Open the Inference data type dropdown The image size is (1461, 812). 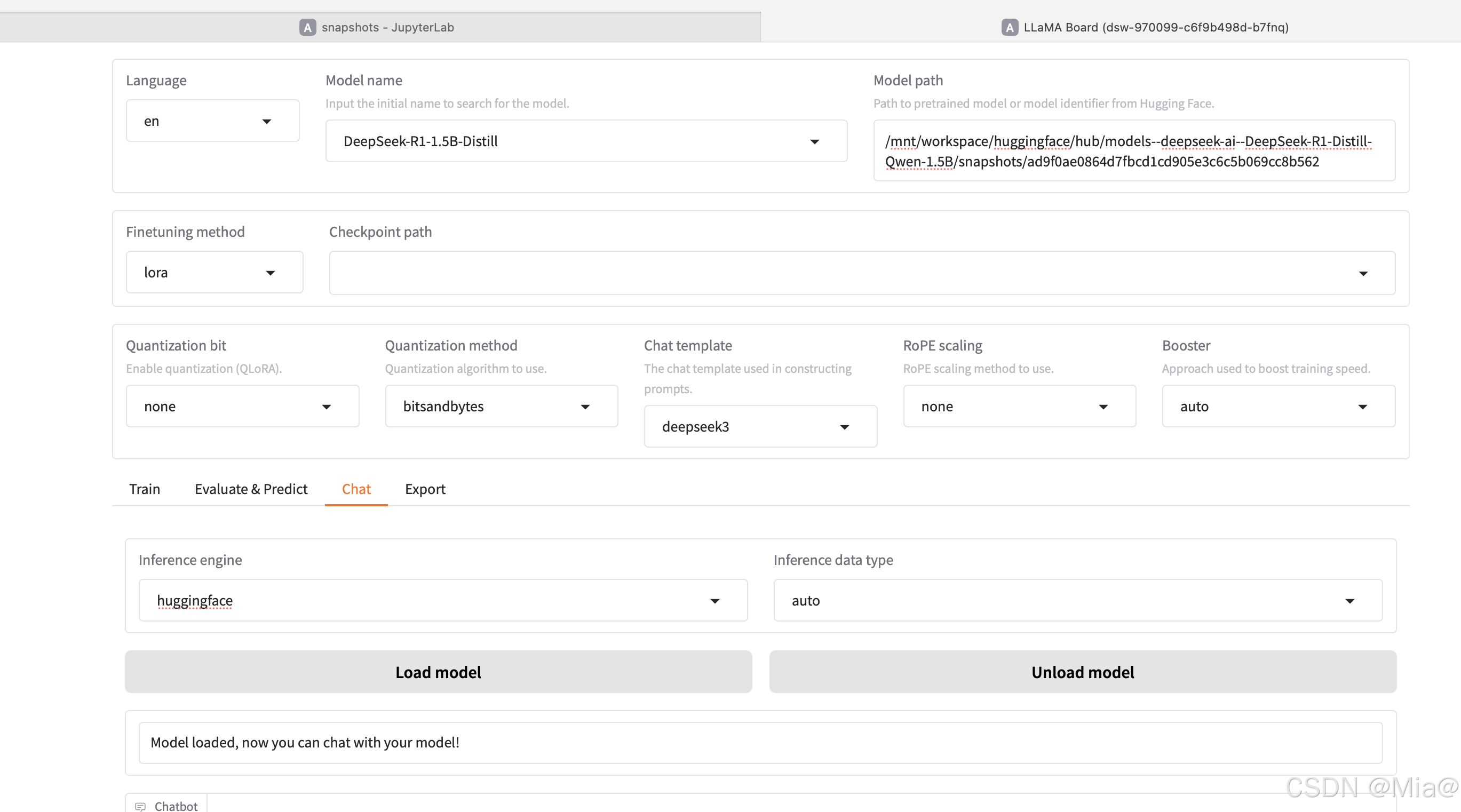pos(1349,601)
